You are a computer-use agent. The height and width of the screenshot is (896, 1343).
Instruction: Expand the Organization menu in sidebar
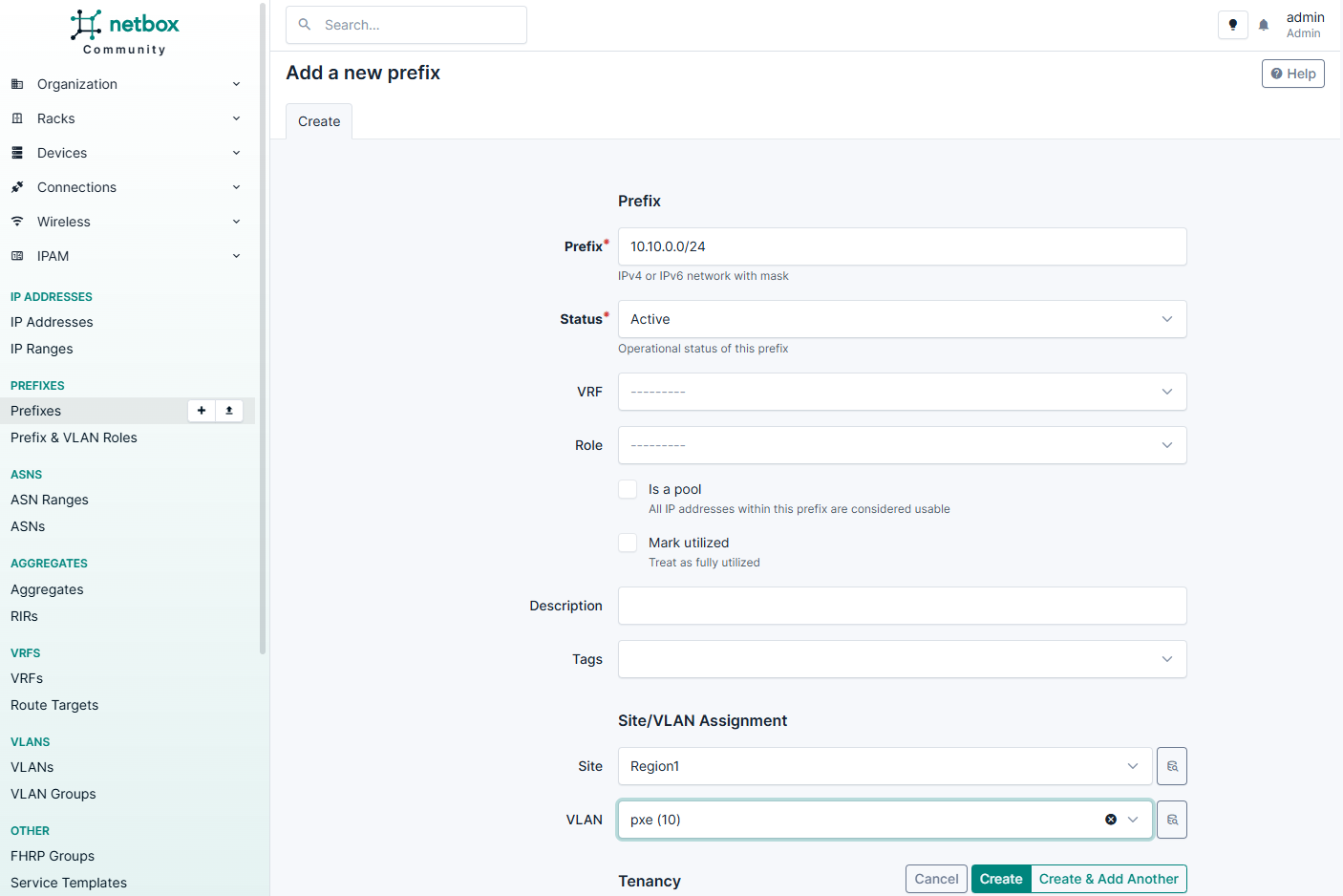click(x=125, y=84)
